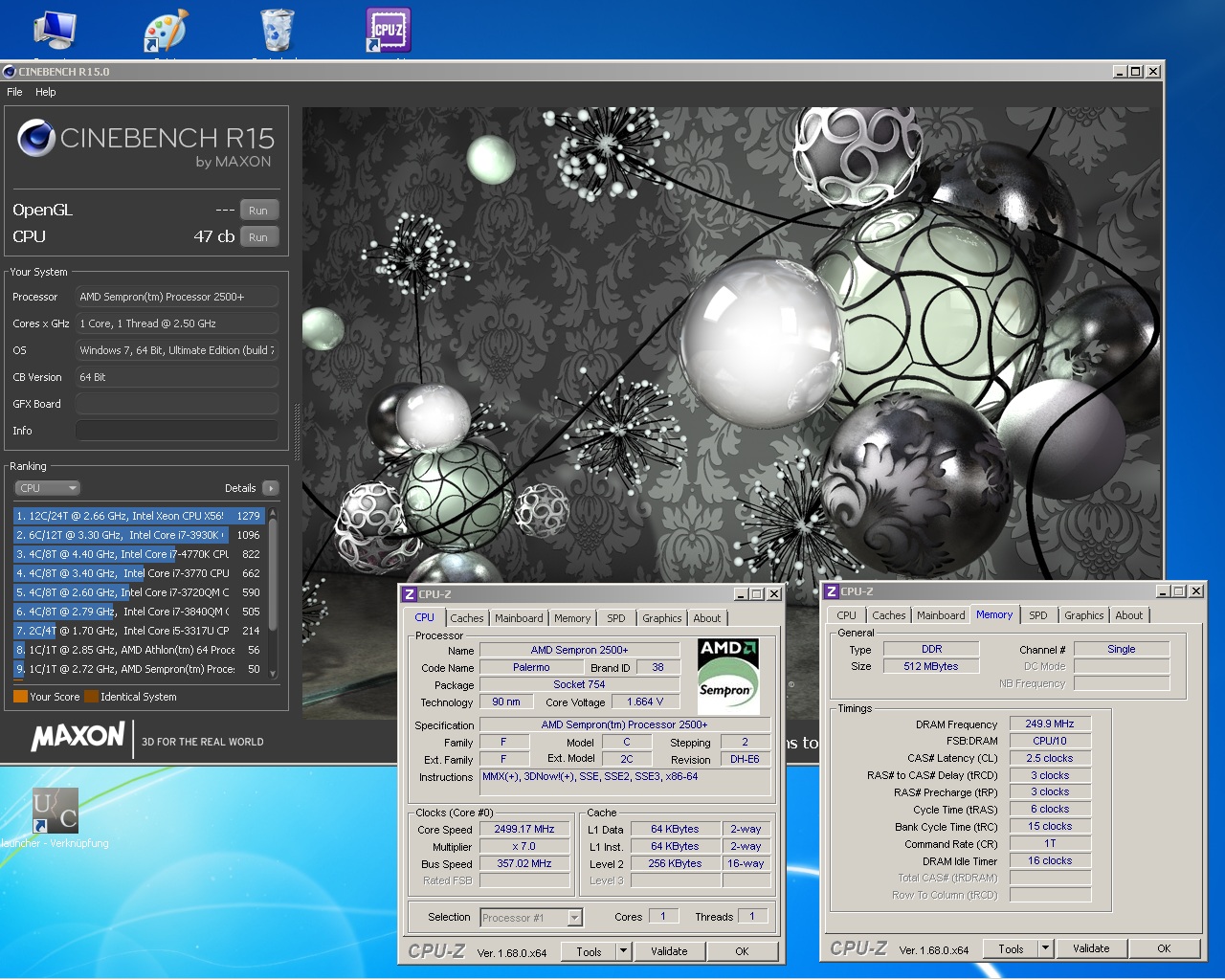The height and width of the screenshot is (980, 1225).
Task: Run the OpenGL benchmark
Action: [x=258, y=210]
